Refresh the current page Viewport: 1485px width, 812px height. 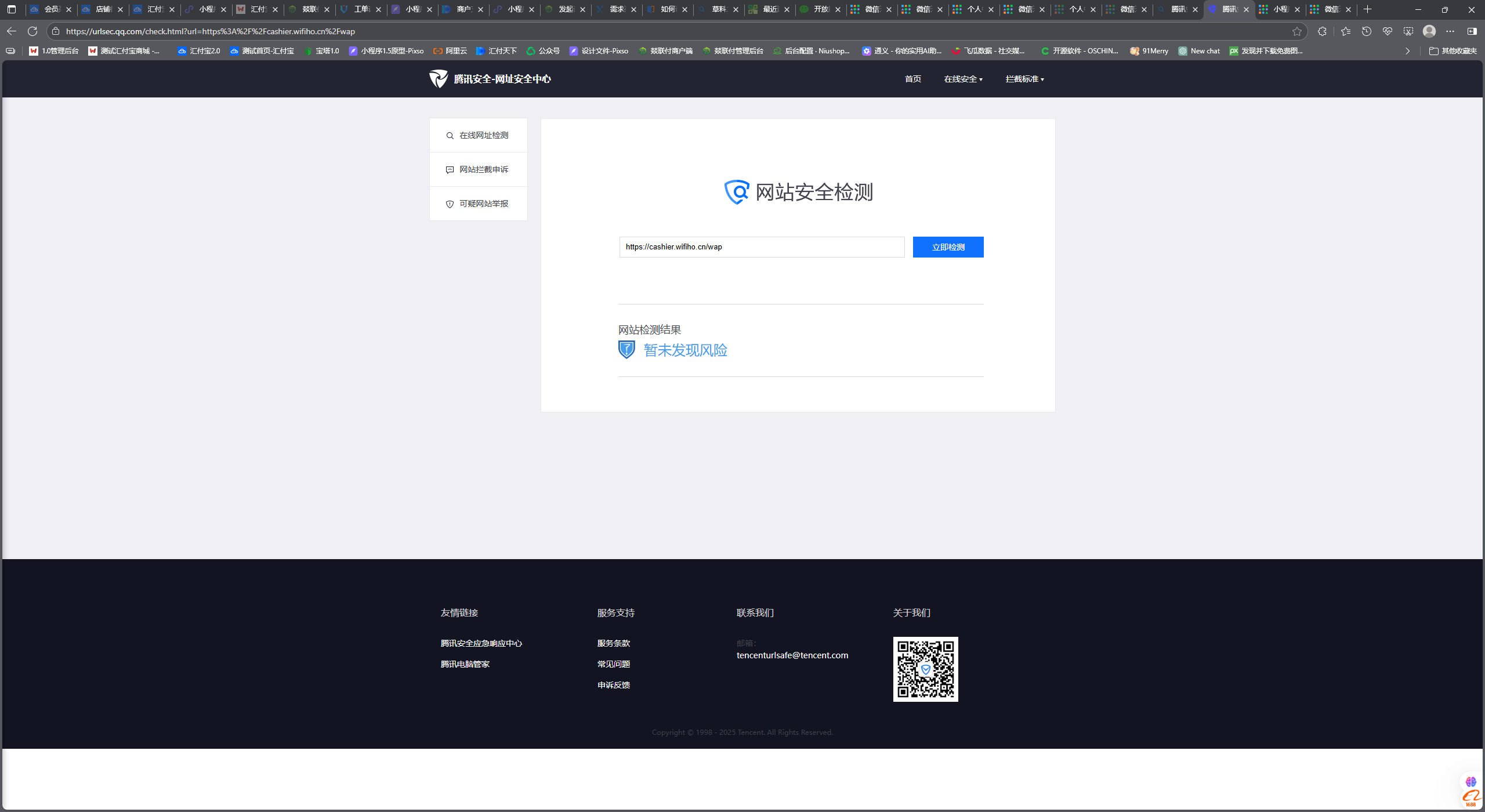[x=32, y=31]
